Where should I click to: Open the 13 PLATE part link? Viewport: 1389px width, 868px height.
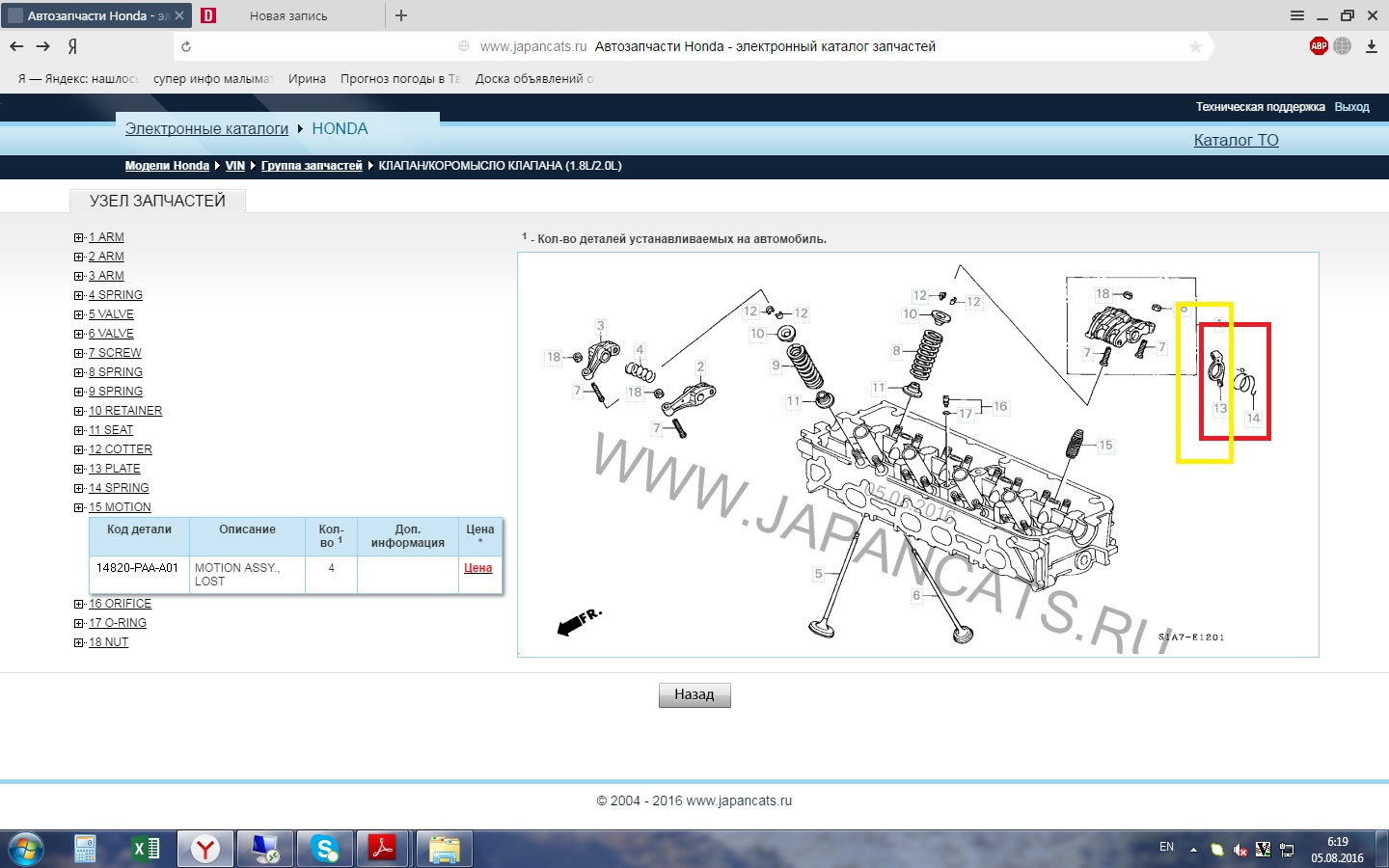coord(115,469)
